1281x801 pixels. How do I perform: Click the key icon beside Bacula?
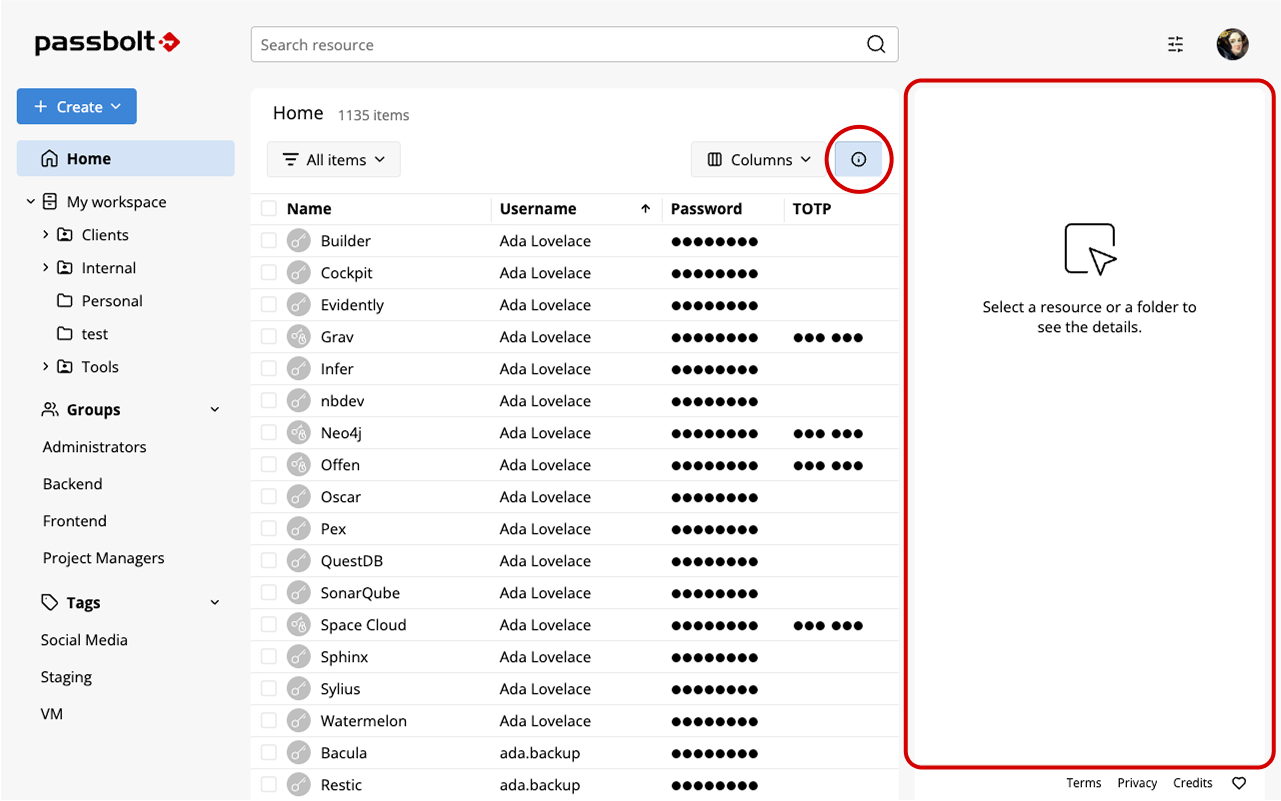[298, 753]
